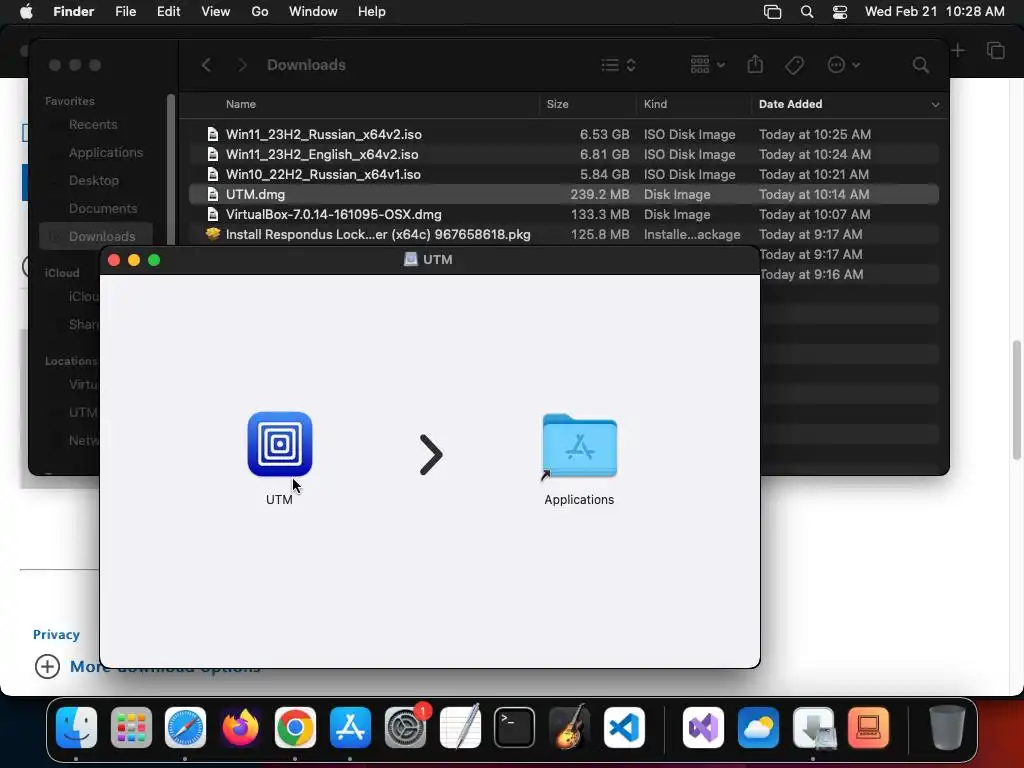Open the Help menu
Screen dimensions: 1024x768
pos(372,12)
